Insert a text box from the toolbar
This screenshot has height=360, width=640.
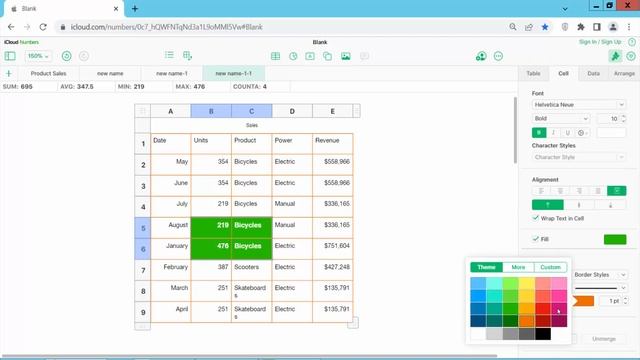point(310,56)
